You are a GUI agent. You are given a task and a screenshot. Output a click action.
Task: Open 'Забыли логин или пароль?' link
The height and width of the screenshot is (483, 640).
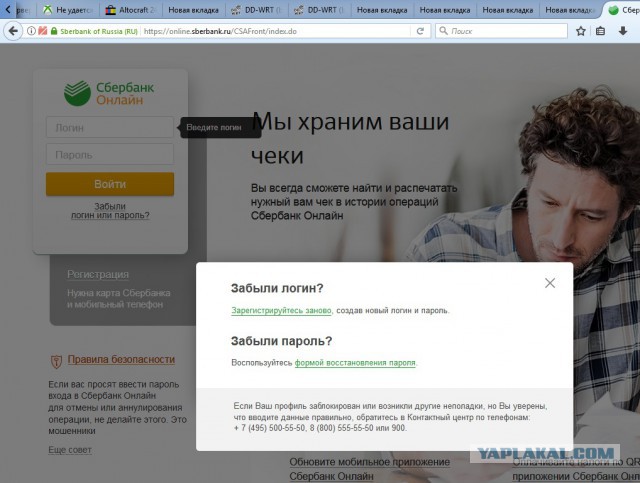(110, 211)
